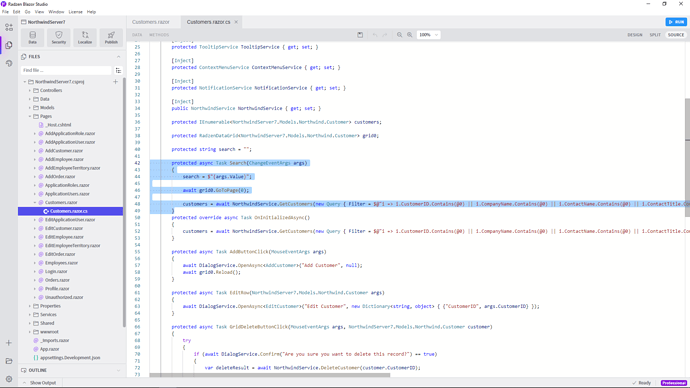Click the Ready status text
The image size is (690, 388).
(x=645, y=383)
